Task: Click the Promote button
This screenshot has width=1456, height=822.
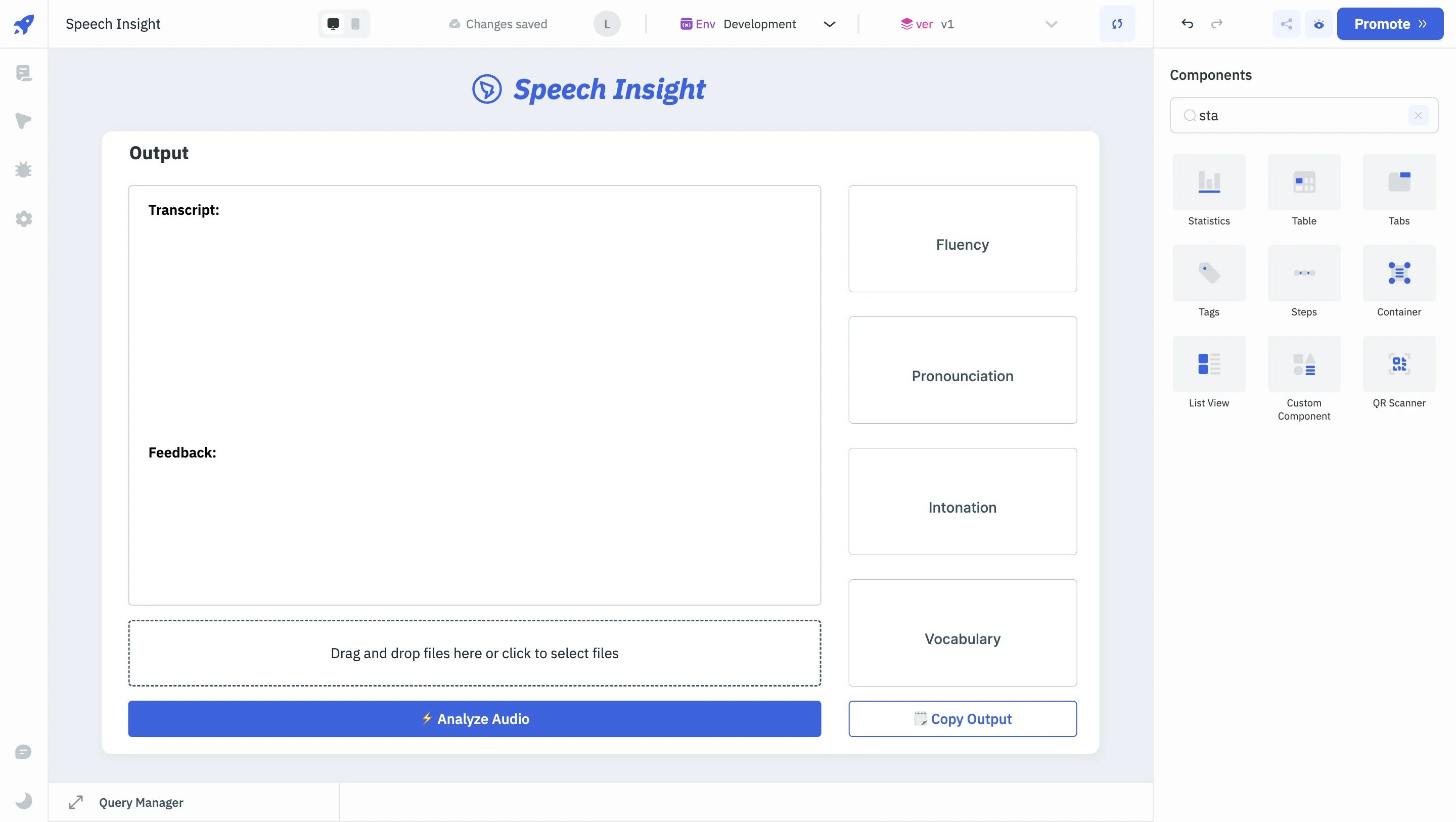Action: pyautogui.click(x=1390, y=24)
